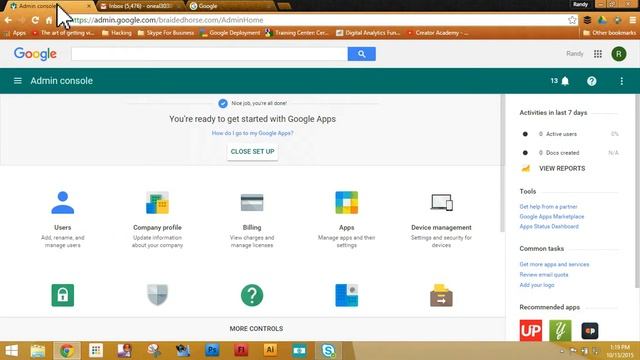
Task: Open Apps Status Dashboard link
Action: pyautogui.click(x=549, y=226)
